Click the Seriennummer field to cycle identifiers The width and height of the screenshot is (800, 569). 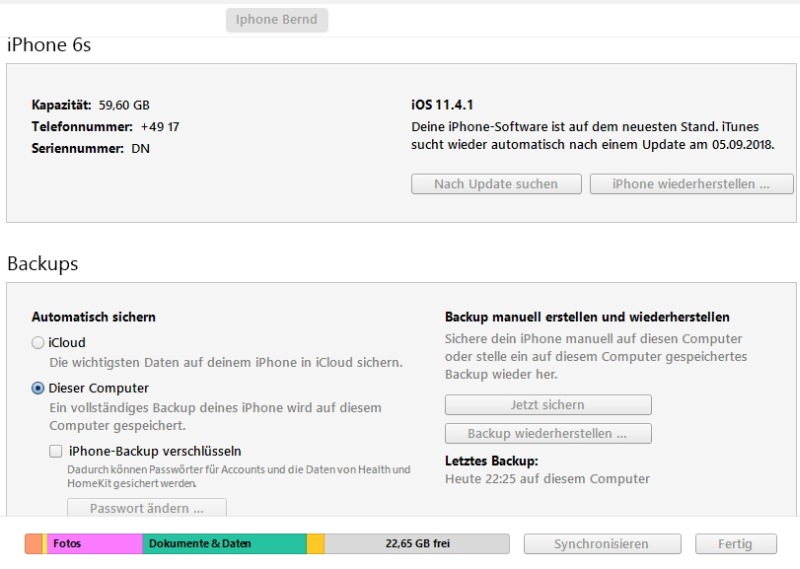pos(141,149)
